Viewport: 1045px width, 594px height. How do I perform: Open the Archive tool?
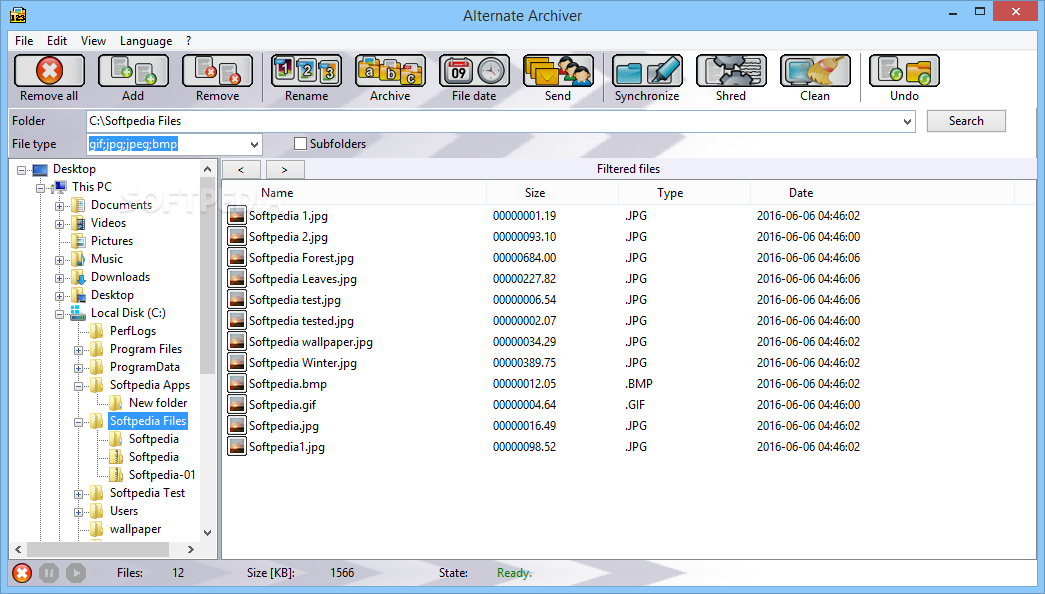tap(391, 71)
